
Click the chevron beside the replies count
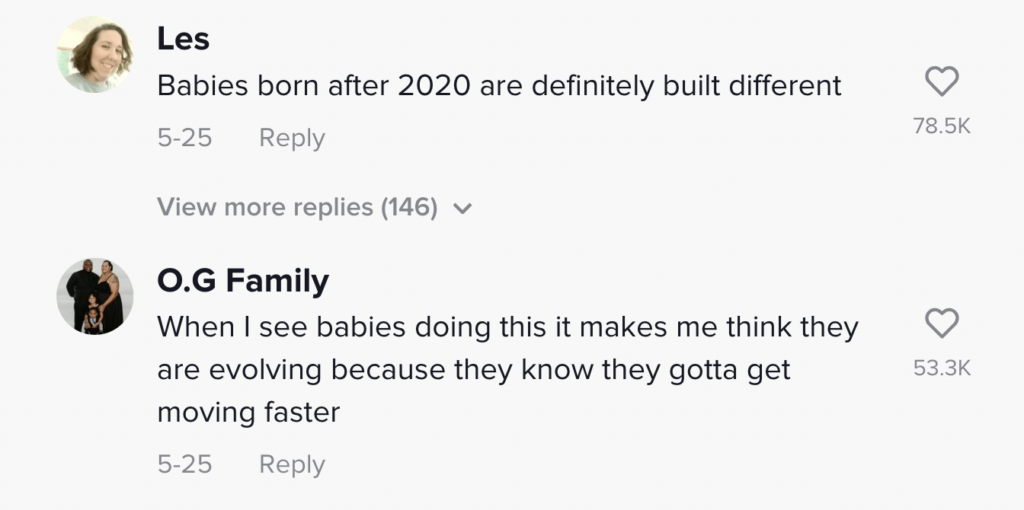[462, 209]
